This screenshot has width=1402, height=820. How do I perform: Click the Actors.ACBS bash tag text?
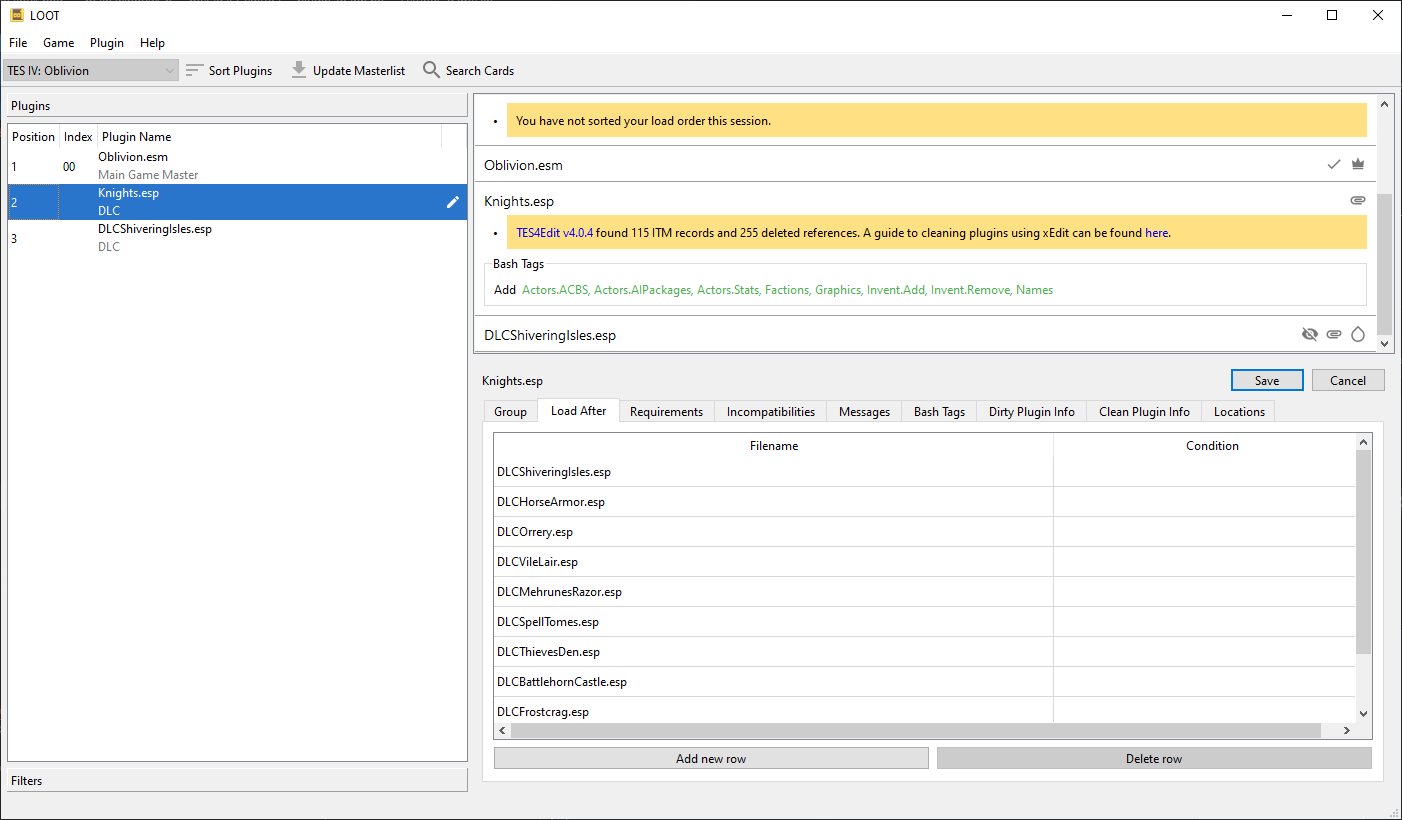pyautogui.click(x=555, y=290)
